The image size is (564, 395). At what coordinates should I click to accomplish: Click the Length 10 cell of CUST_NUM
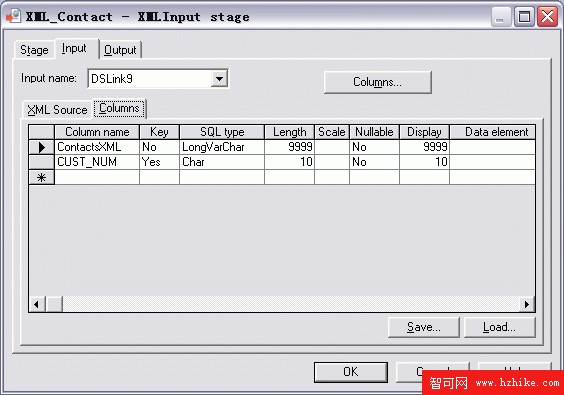(x=290, y=162)
